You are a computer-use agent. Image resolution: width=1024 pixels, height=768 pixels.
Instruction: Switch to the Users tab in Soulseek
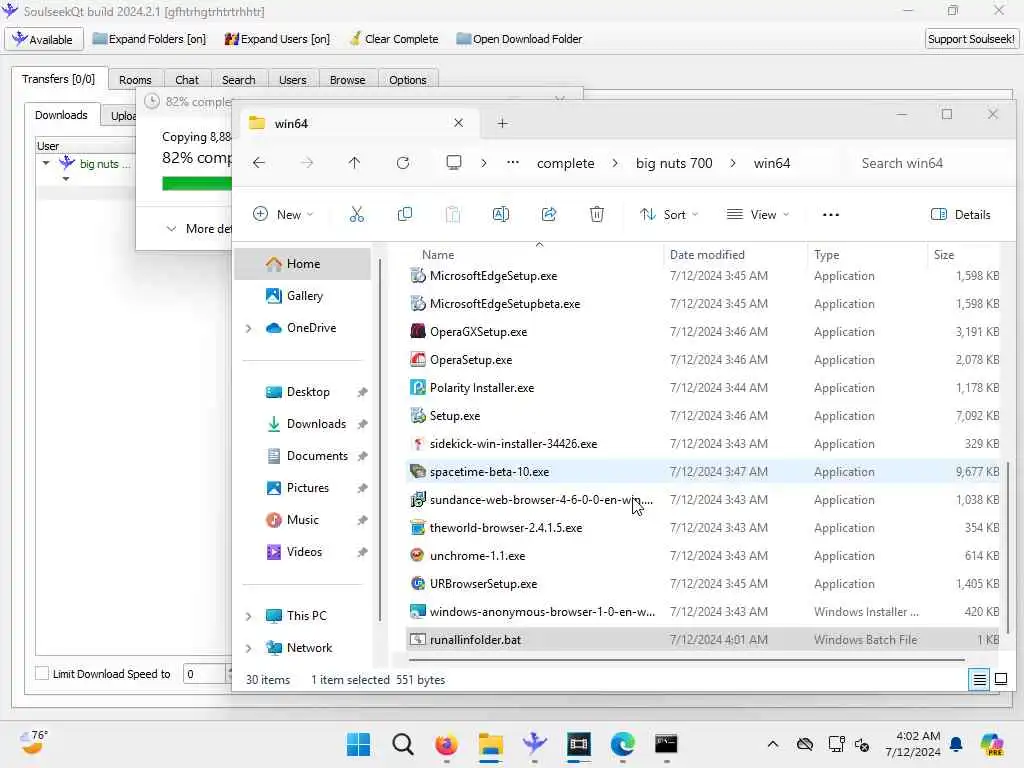(x=293, y=80)
